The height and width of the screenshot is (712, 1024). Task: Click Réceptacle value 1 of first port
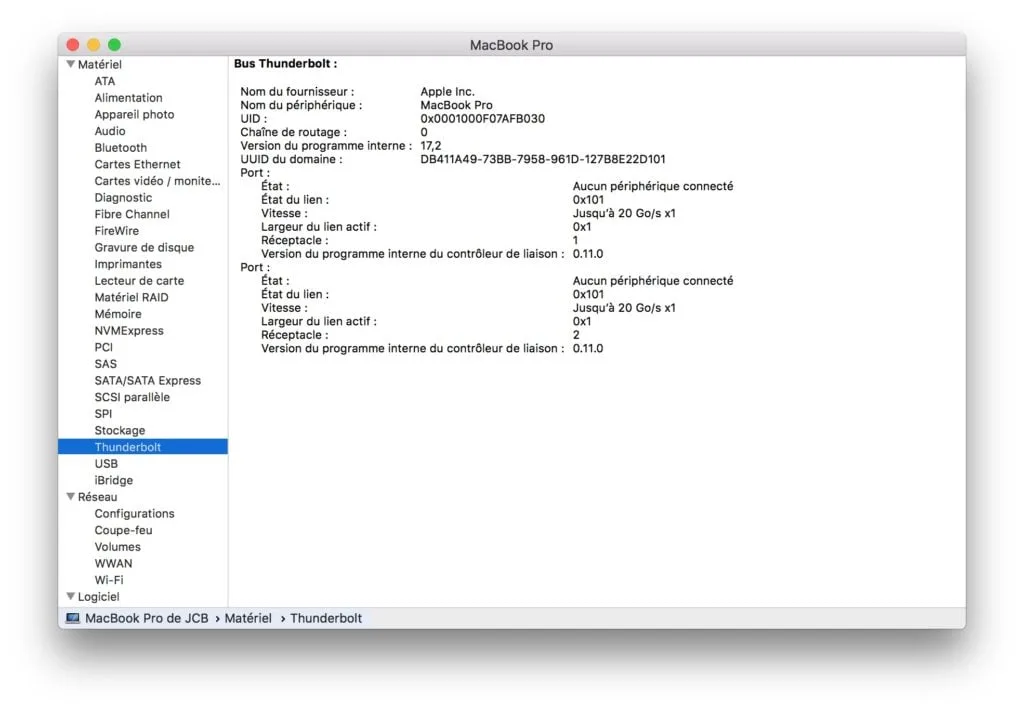point(575,240)
